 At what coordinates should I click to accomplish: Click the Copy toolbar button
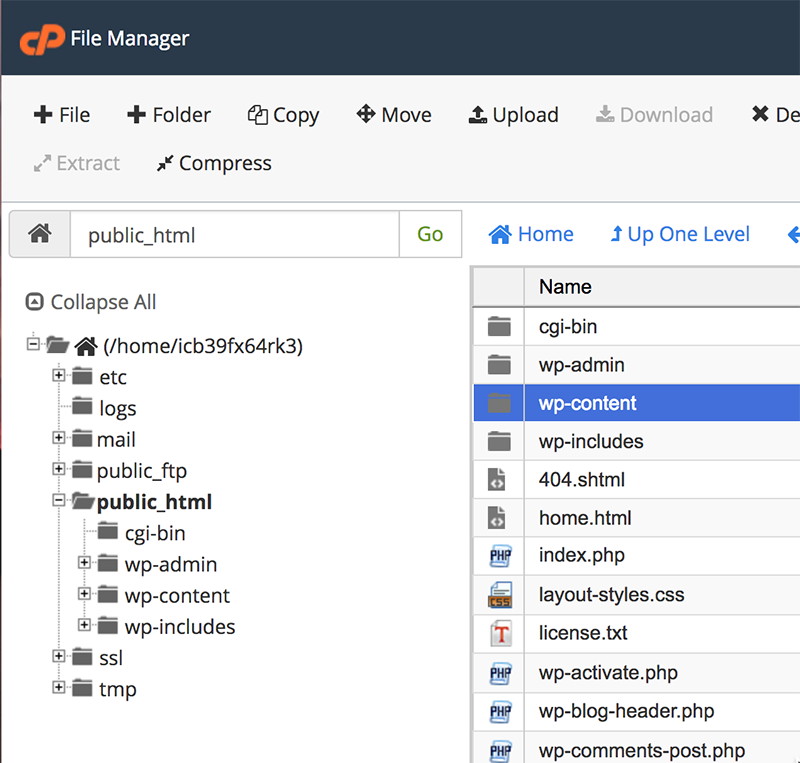click(283, 115)
